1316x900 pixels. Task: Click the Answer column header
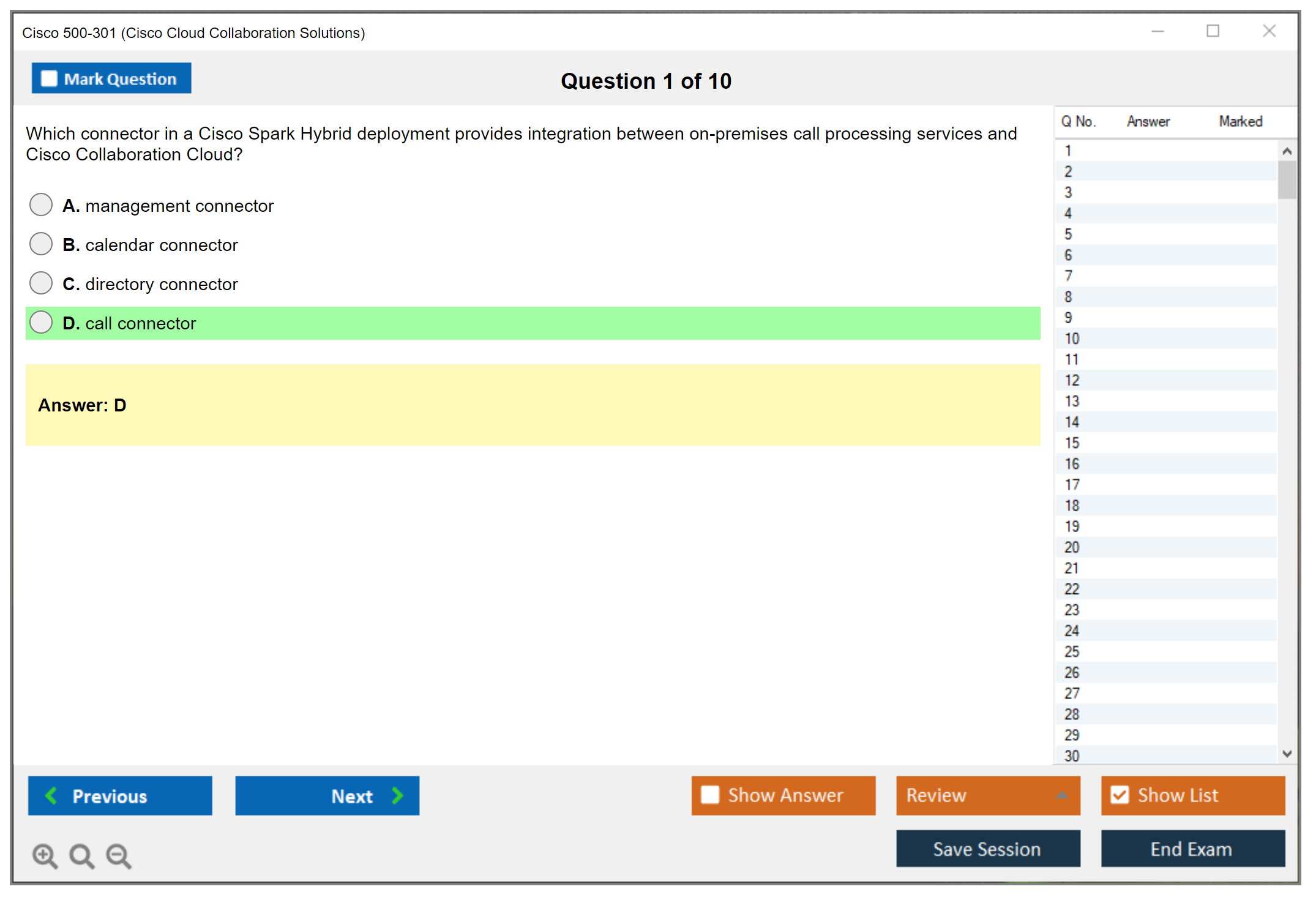coord(1148,121)
